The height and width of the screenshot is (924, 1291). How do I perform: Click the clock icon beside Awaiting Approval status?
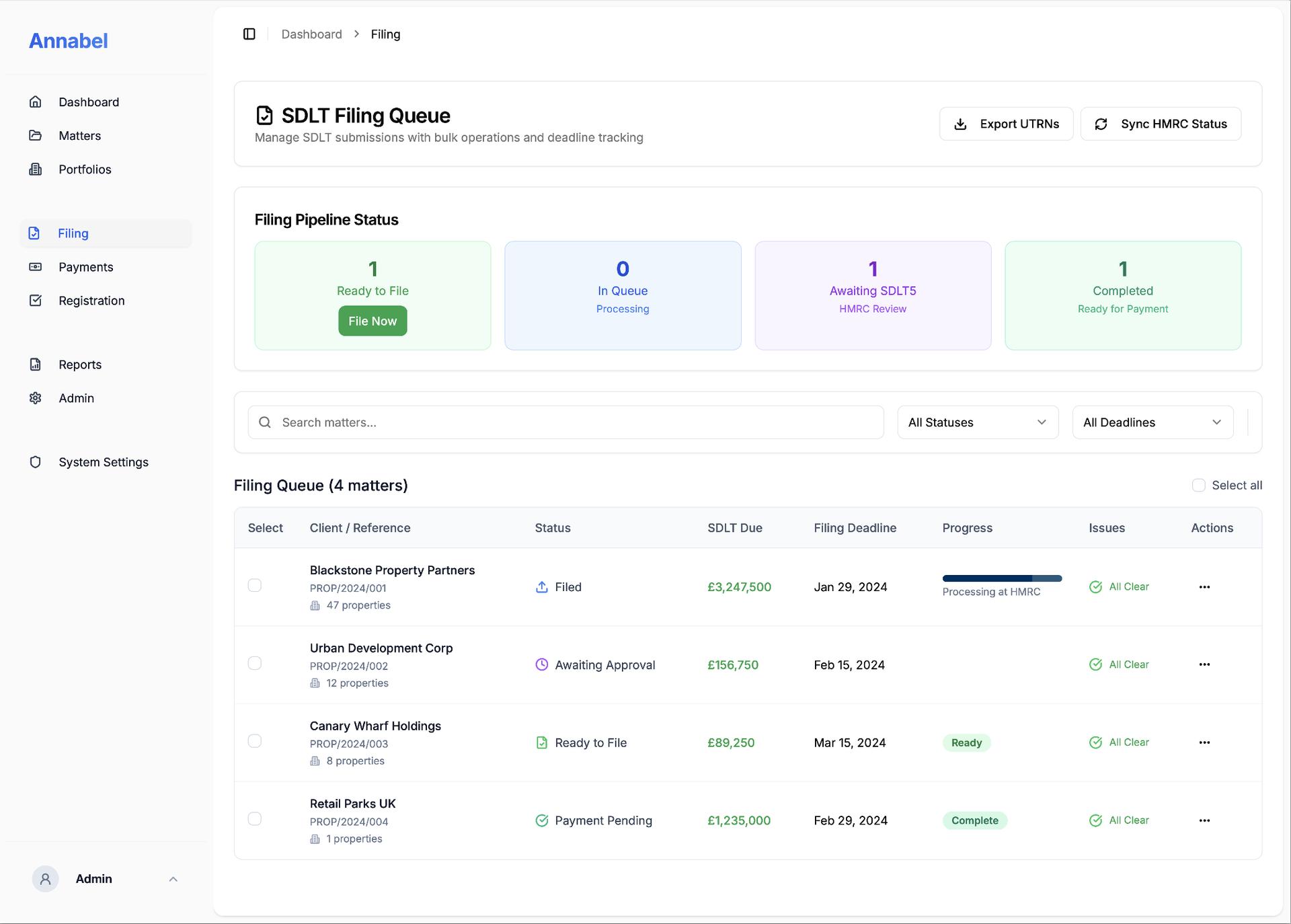(542, 664)
